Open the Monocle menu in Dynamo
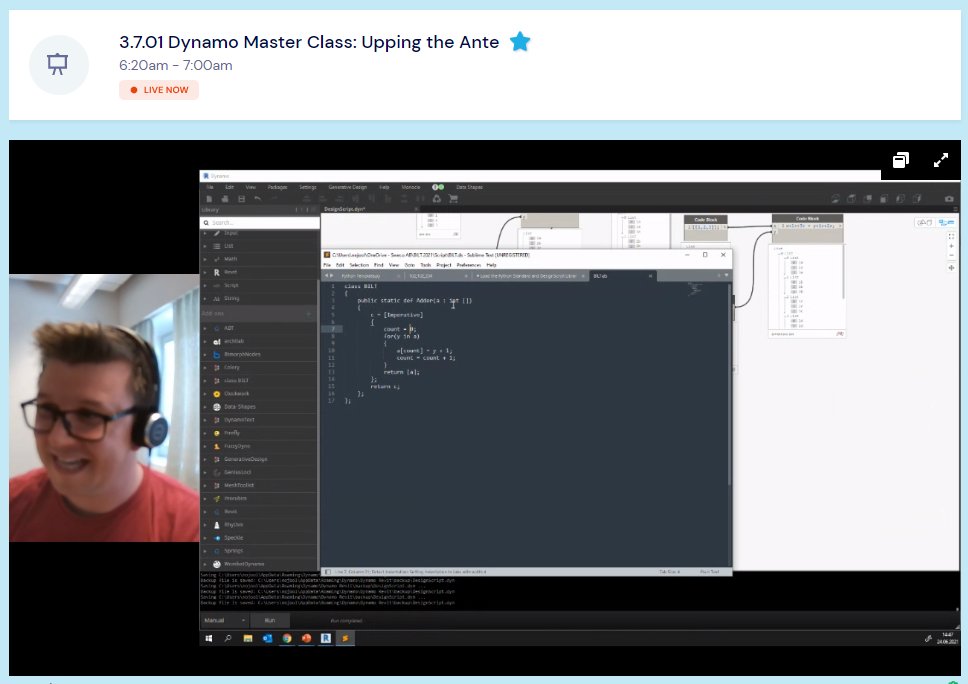 pos(411,187)
